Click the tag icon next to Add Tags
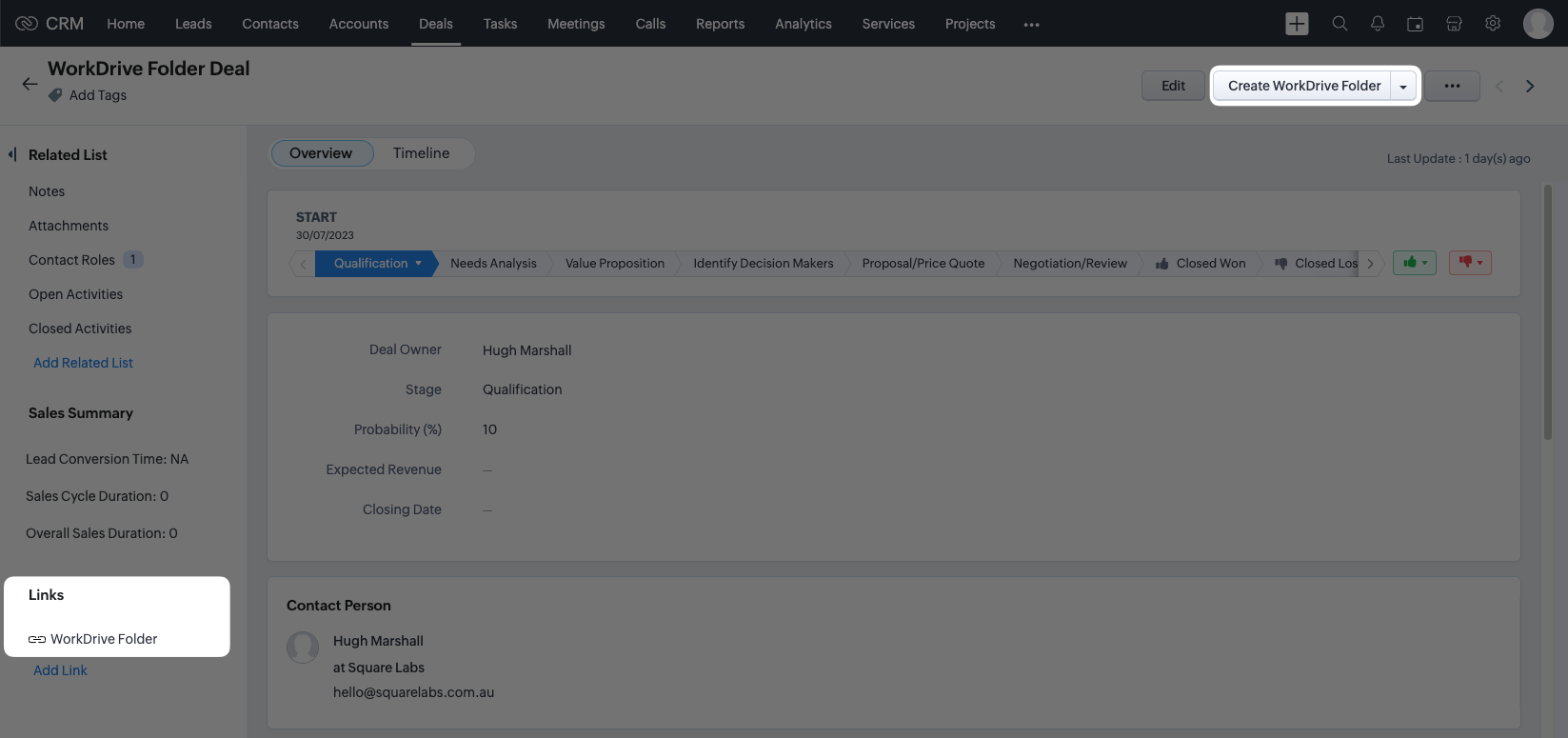The width and height of the screenshot is (1568, 738). coord(55,95)
